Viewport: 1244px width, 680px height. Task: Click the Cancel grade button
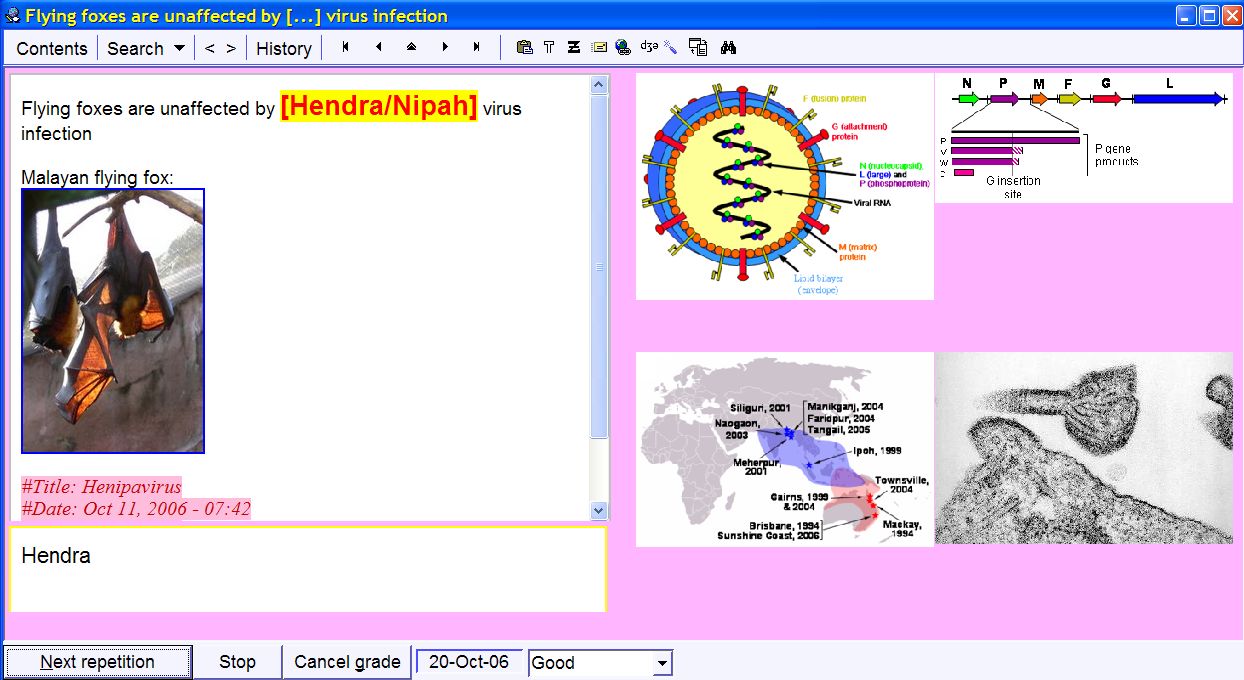[347, 662]
